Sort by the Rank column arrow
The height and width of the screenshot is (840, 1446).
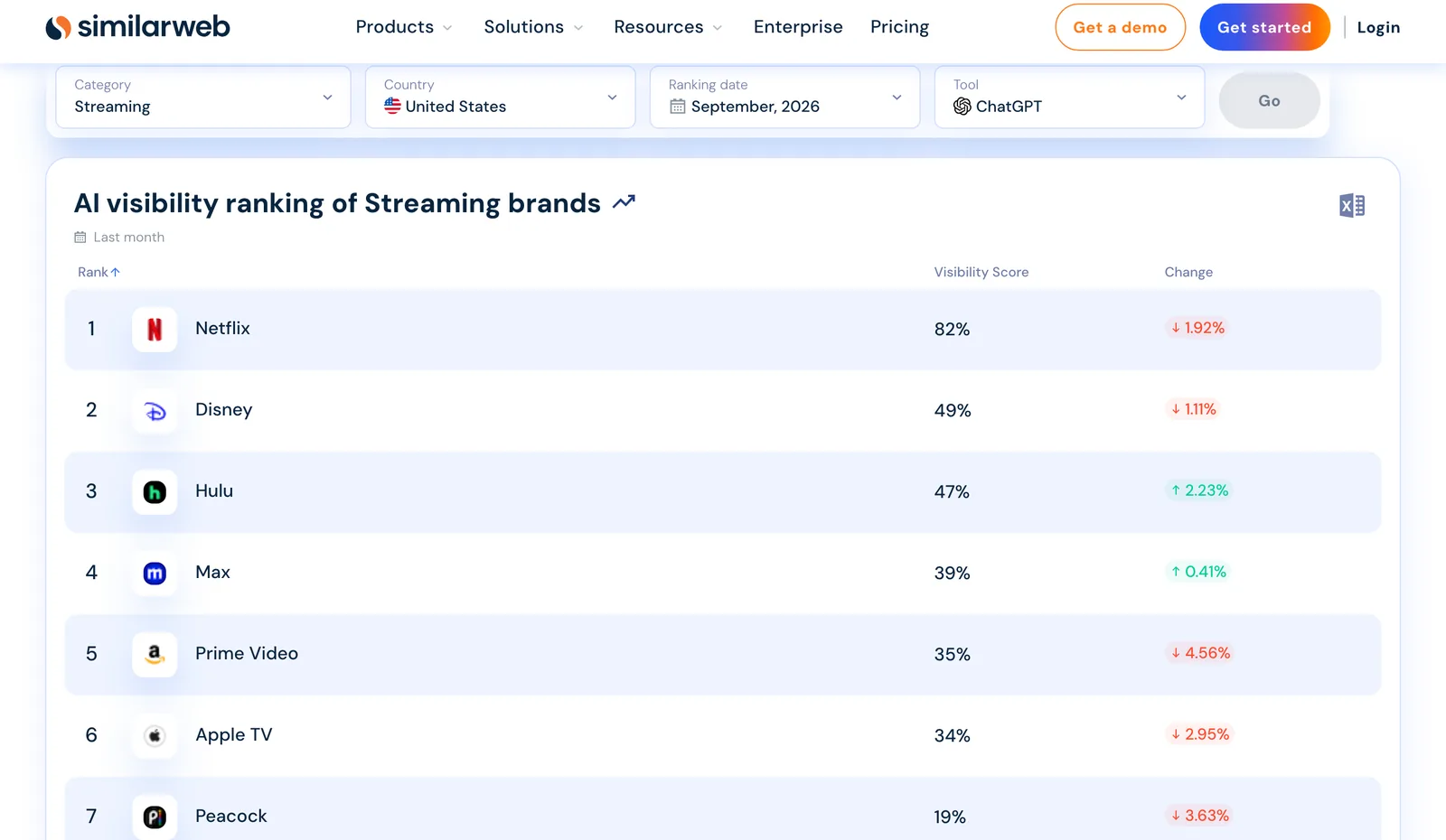point(115,272)
